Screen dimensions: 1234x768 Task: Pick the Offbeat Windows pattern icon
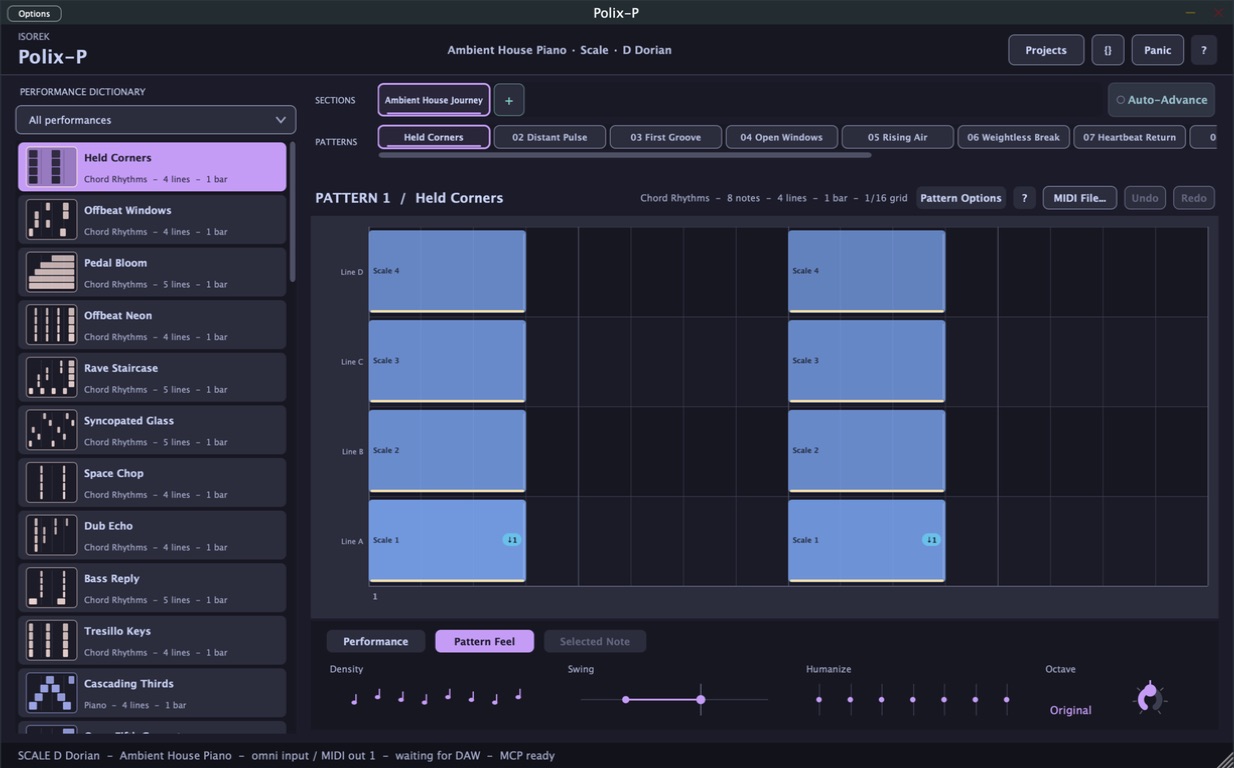pos(51,220)
